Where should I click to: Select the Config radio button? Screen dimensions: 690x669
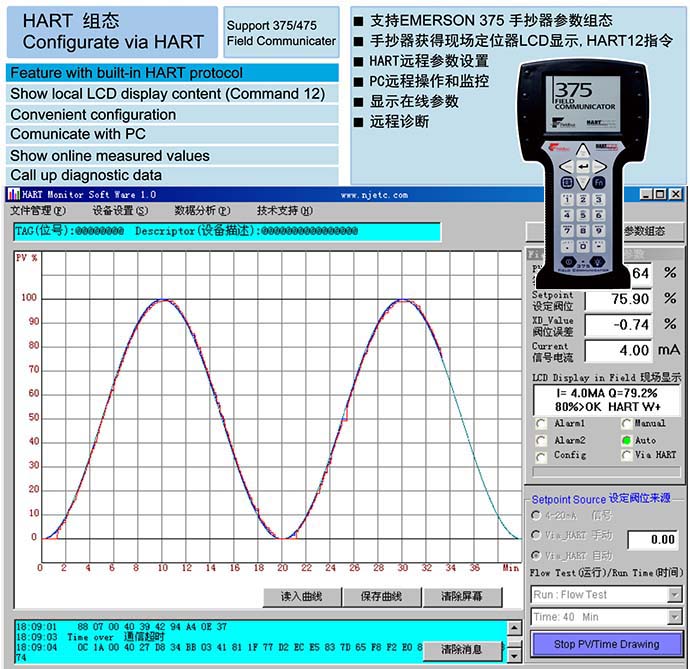pyautogui.click(x=541, y=456)
